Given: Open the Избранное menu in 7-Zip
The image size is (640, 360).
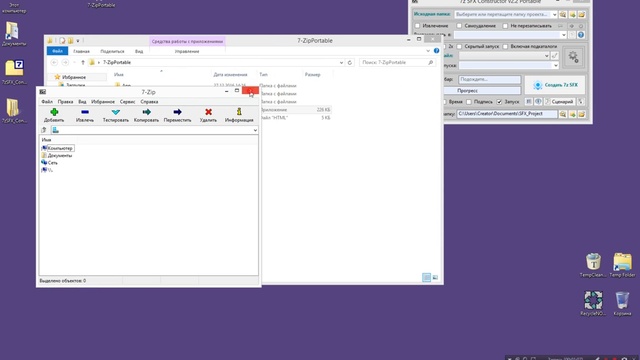Looking at the screenshot, I should click(x=103, y=102).
